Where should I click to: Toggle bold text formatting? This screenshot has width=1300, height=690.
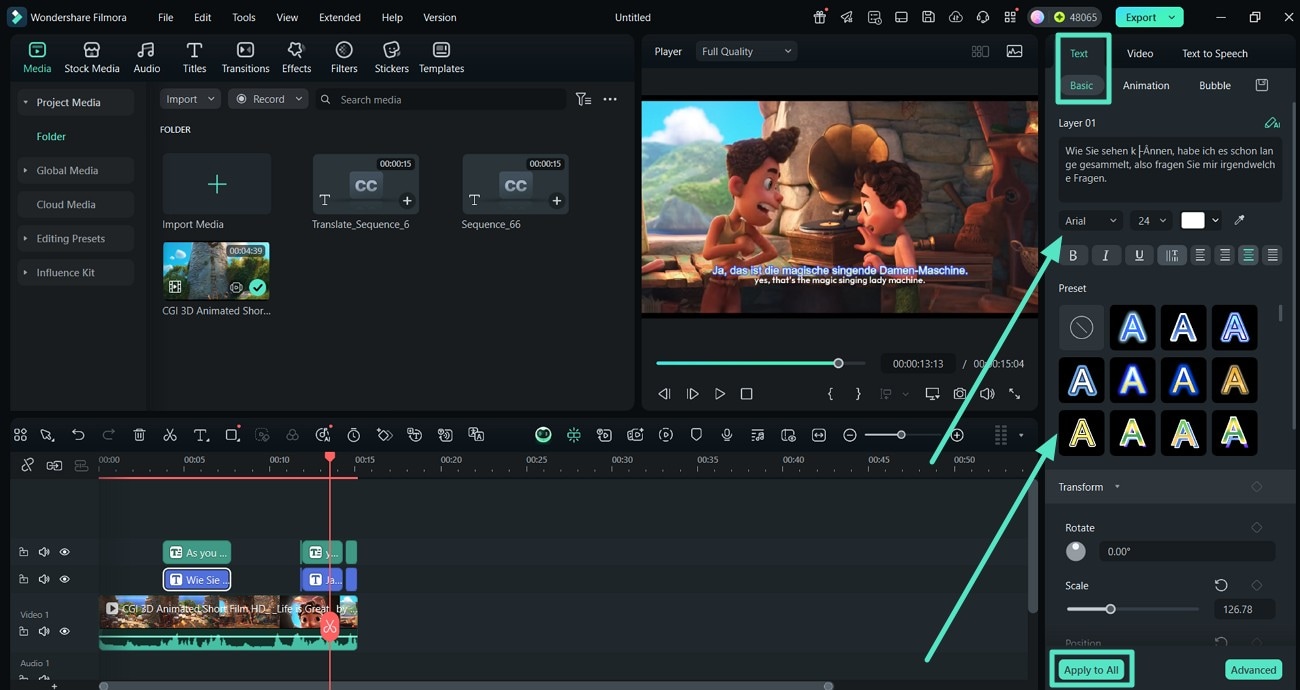click(1073, 256)
